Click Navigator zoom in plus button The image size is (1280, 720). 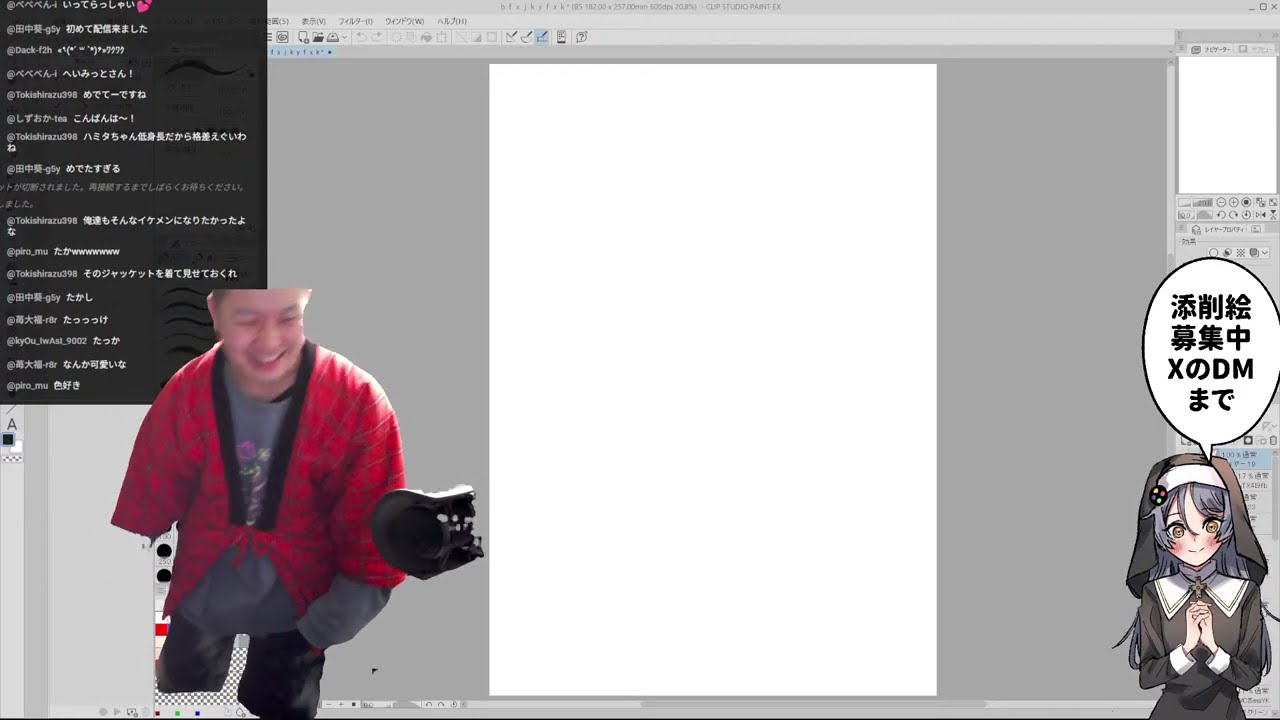pos(1233,202)
